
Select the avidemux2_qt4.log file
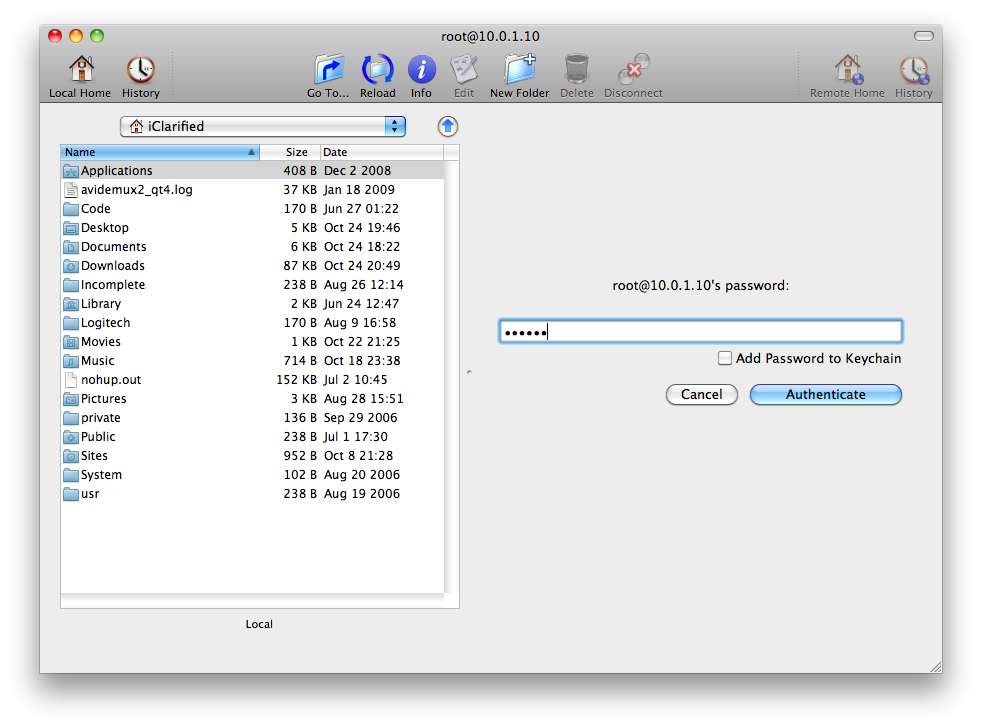[x=136, y=190]
